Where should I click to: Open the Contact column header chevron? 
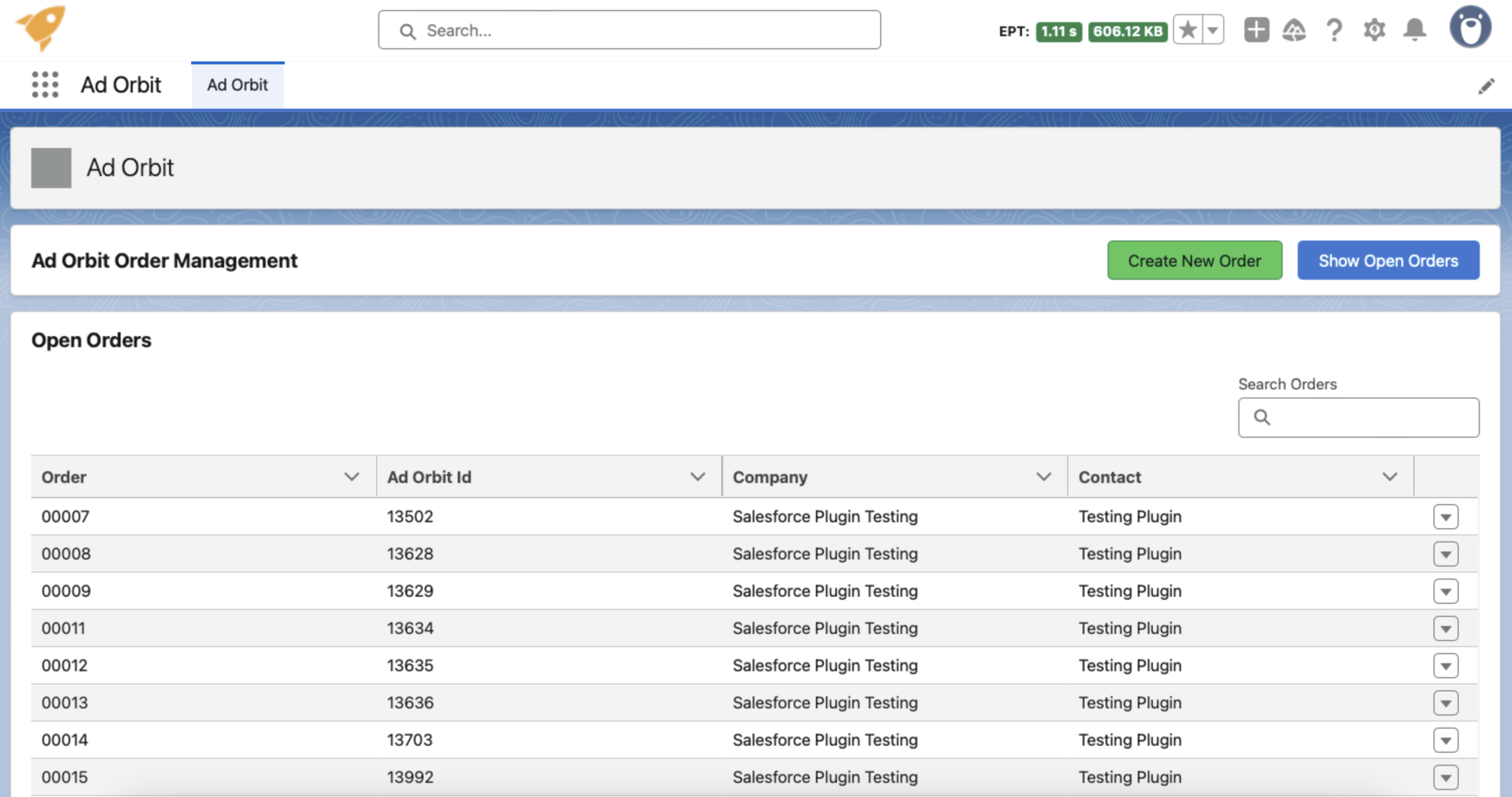point(1390,477)
